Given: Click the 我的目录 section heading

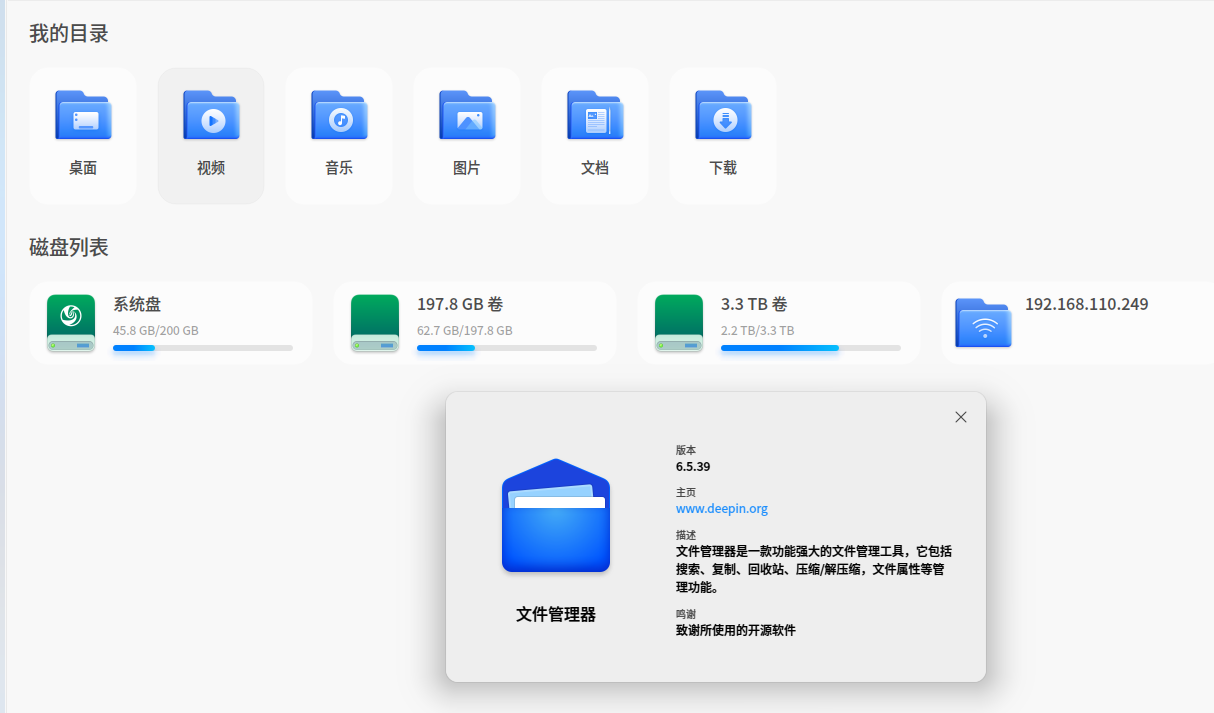Looking at the screenshot, I should 69,33.
